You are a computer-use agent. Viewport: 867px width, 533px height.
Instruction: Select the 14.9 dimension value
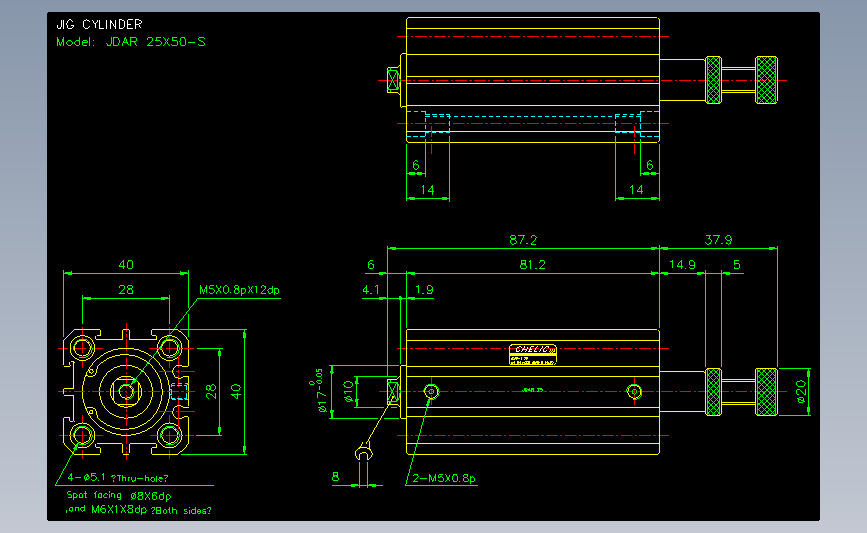click(x=682, y=265)
